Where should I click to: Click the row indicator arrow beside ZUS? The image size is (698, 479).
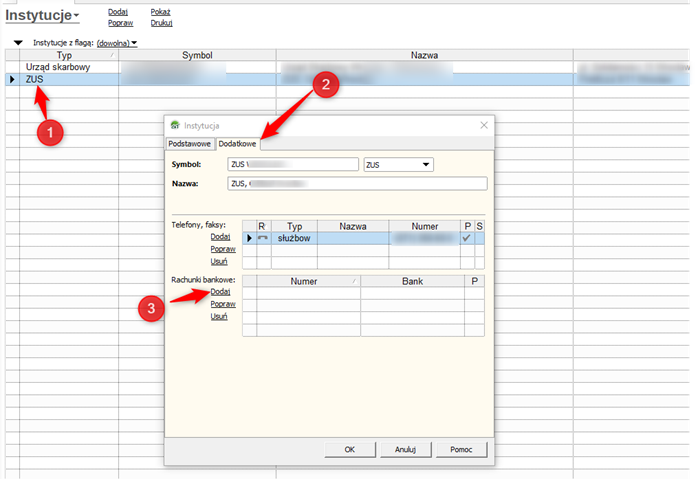point(12,79)
